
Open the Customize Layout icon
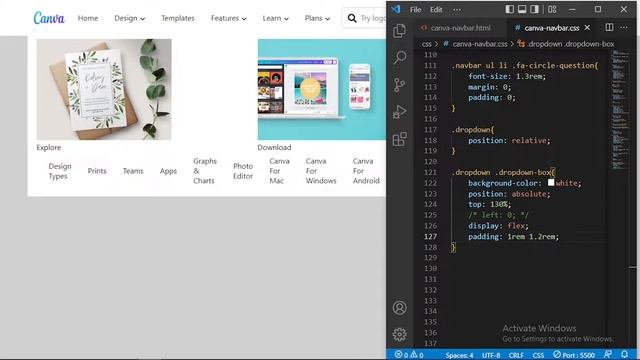point(552,9)
